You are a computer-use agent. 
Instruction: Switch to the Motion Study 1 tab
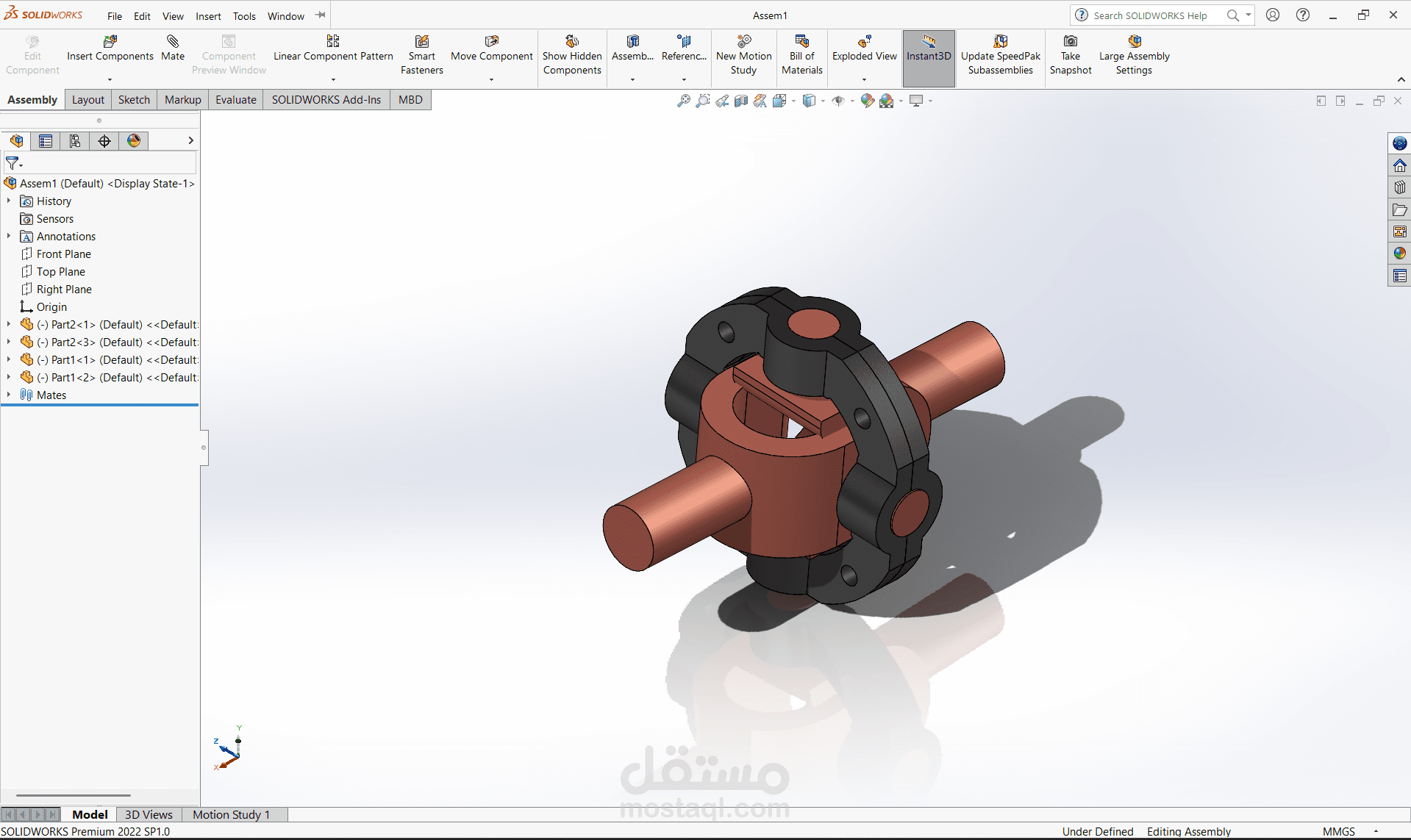click(232, 814)
